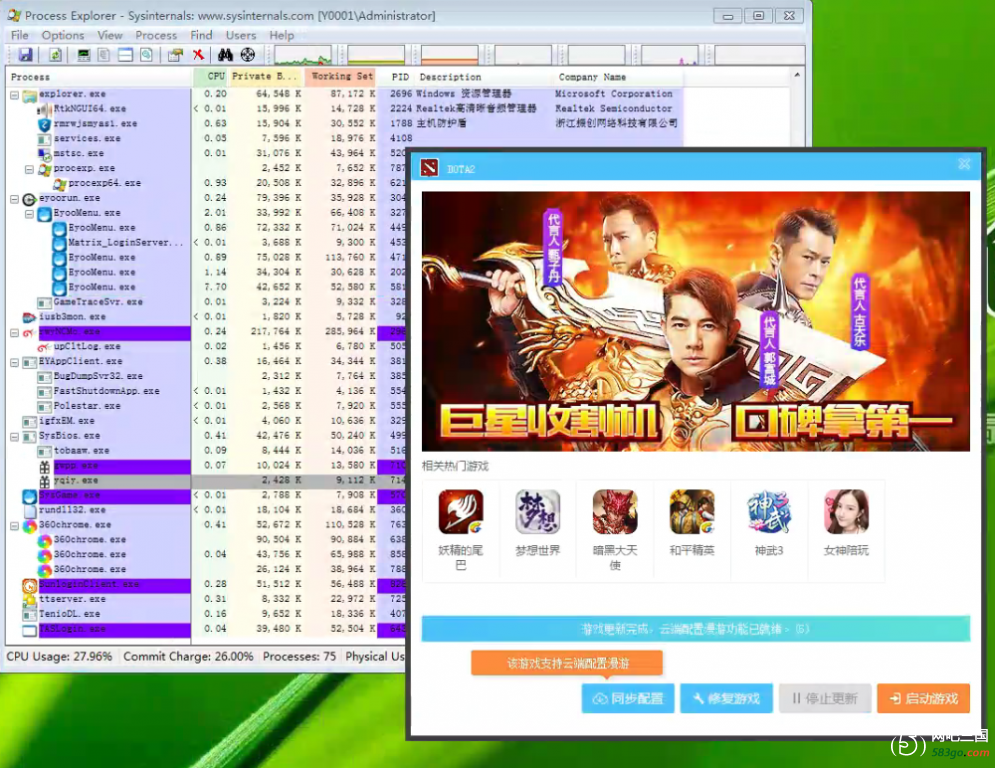Click the 女神陪玩 game icon
This screenshot has width=995, height=768.
pos(846,512)
